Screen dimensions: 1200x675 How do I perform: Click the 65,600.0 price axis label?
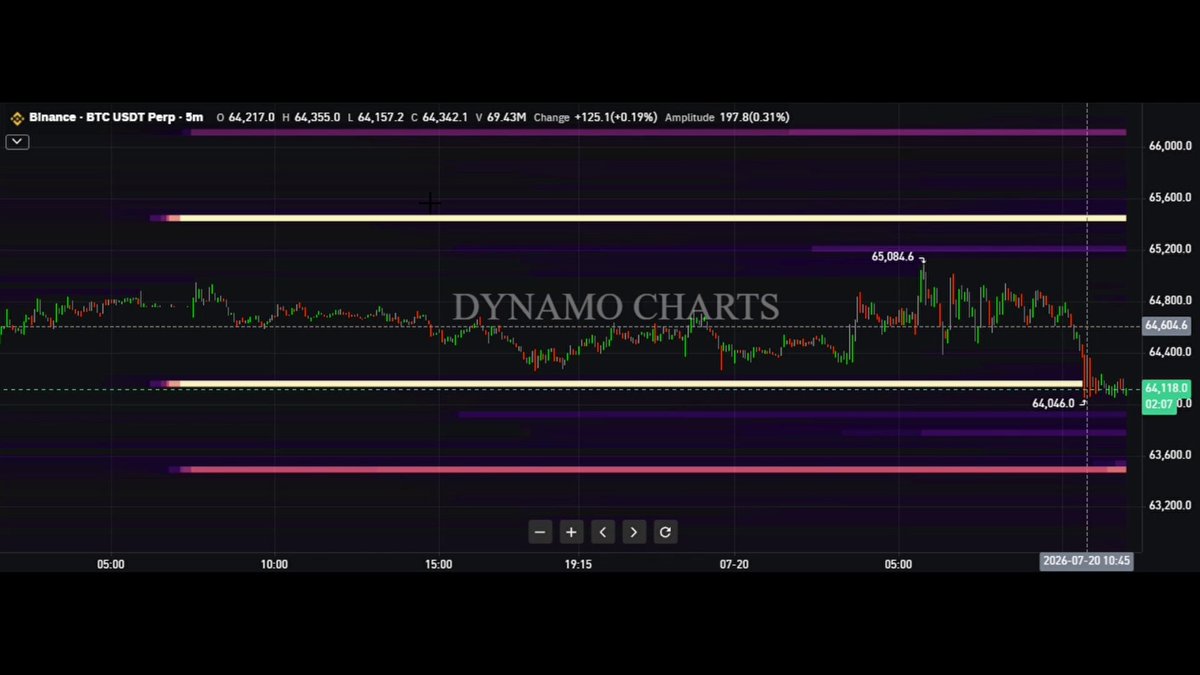(x=1170, y=198)
